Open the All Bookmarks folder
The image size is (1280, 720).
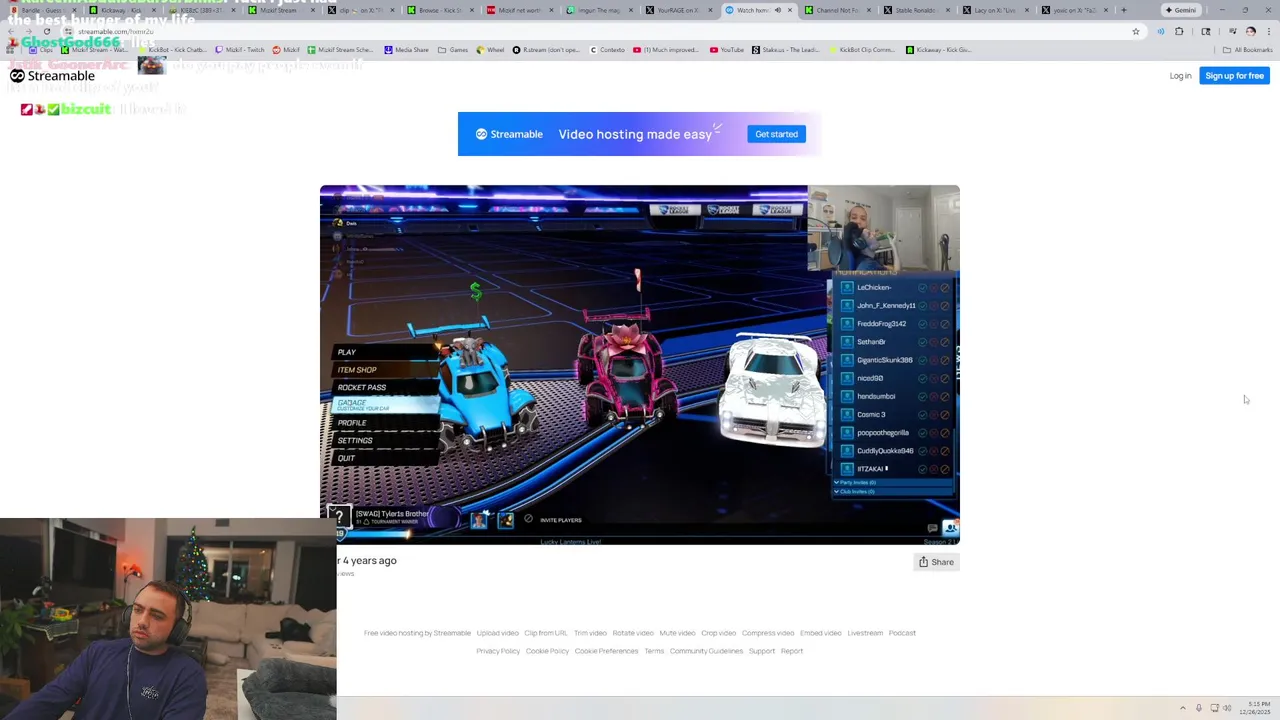pos(1247,50)
